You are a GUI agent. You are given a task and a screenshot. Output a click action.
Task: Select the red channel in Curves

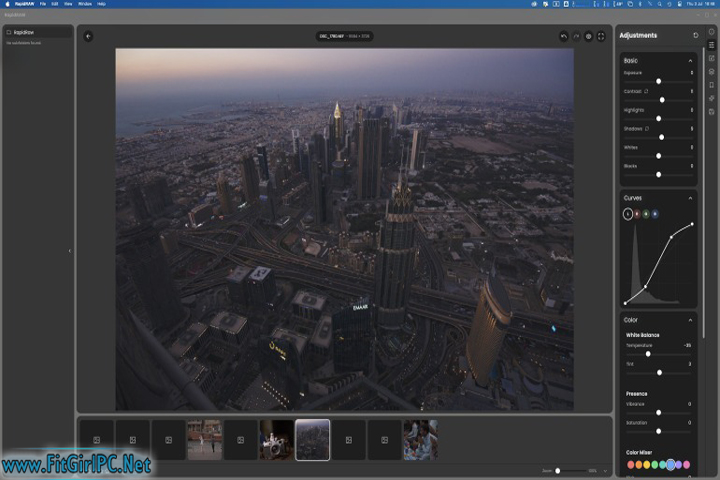637,213
